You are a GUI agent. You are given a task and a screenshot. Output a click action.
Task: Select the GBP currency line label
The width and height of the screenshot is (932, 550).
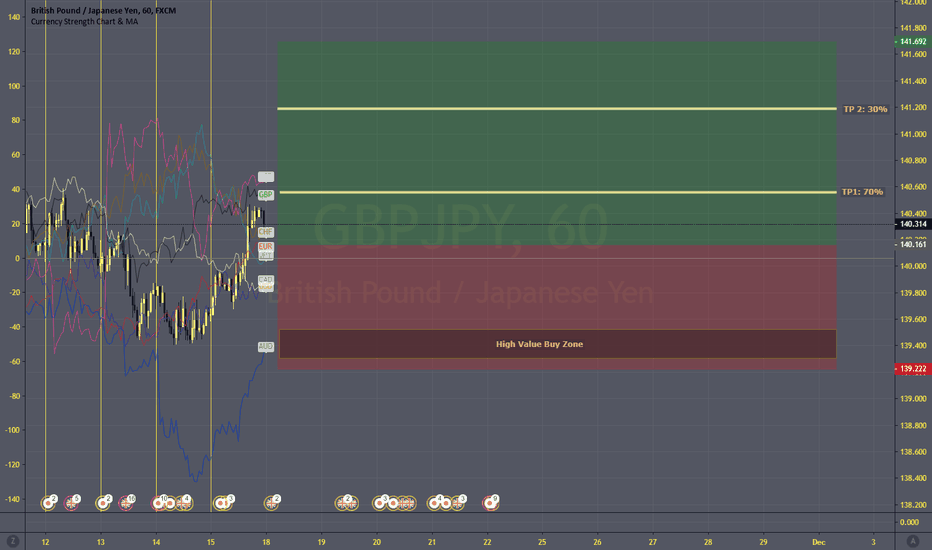pyautogui.click(x=266, y=194)
